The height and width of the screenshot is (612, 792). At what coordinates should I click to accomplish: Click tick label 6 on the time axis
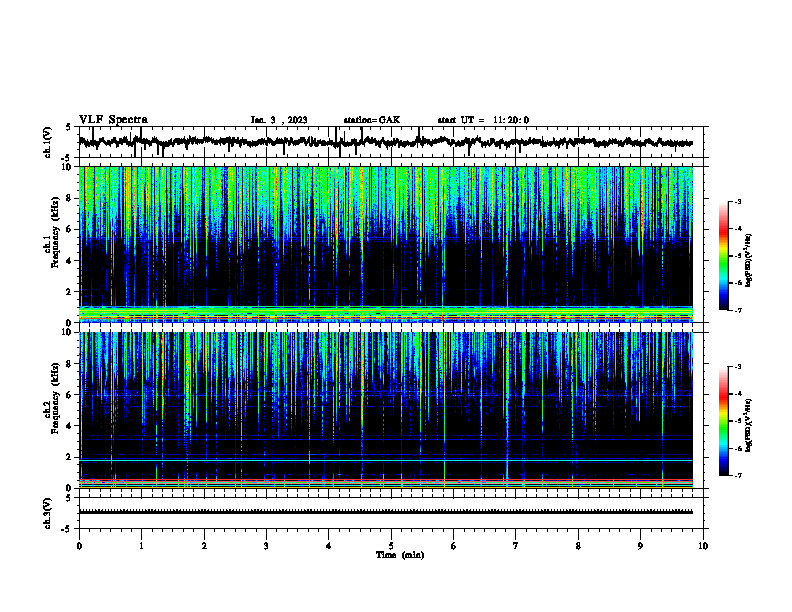(x=454, y=546)
